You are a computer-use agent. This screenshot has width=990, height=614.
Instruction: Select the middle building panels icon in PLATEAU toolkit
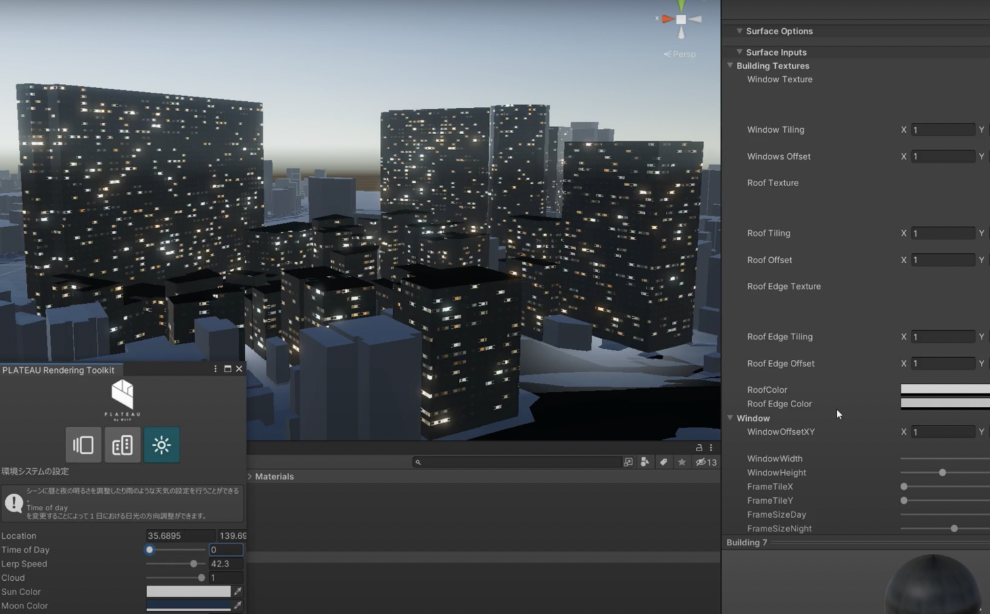coord(122,444)
